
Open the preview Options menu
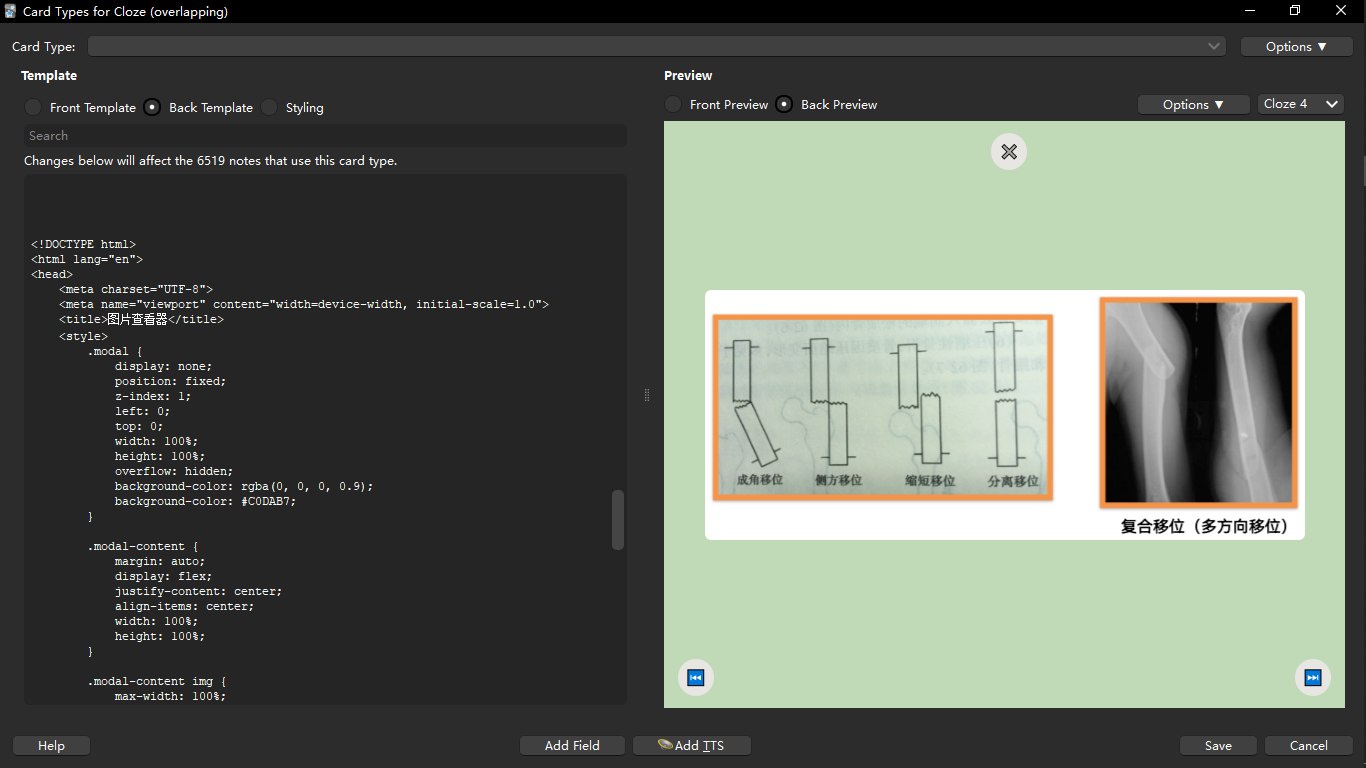pyautogui.click(x=1193, y=104)
